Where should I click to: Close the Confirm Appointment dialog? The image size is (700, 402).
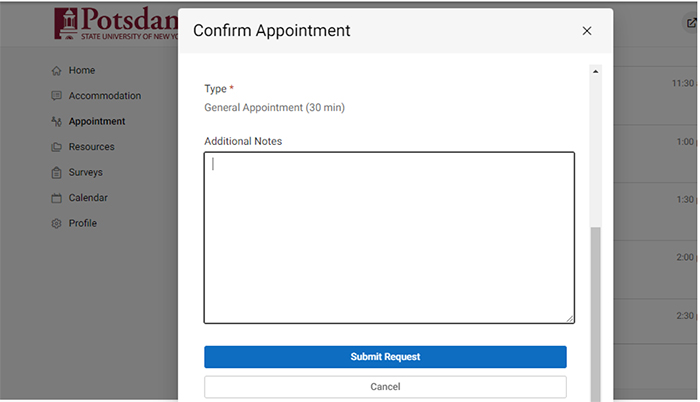tap(587, 31)
